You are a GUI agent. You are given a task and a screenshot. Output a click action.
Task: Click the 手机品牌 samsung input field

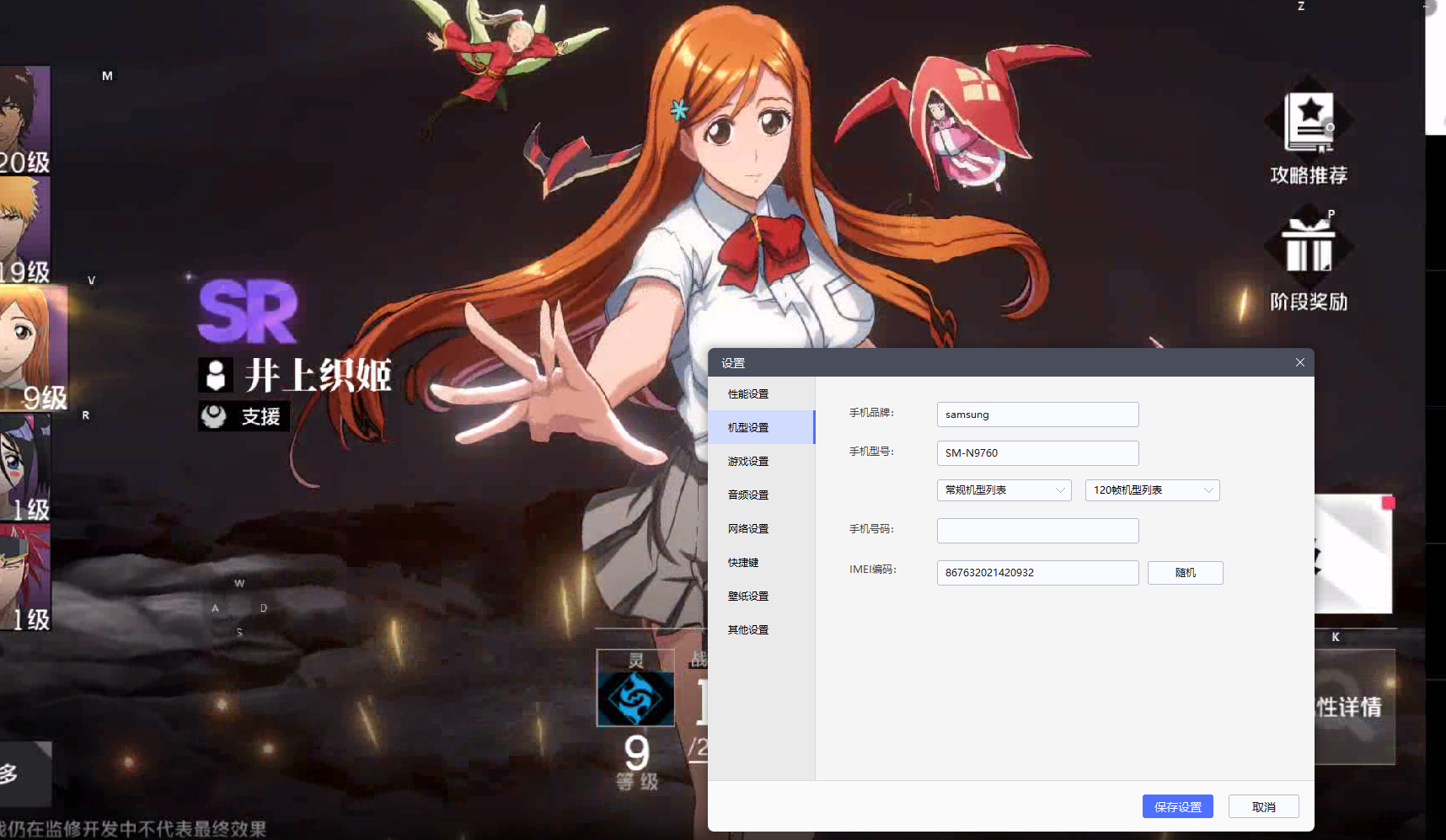pos(1037,415)
